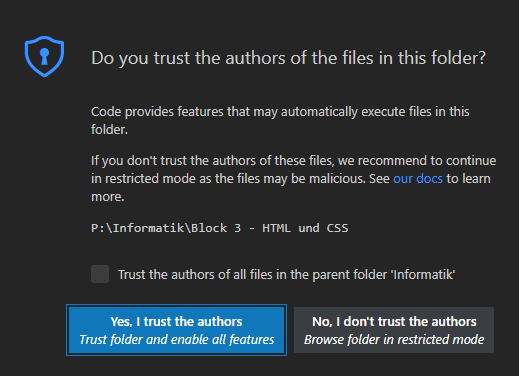519x376 pixels.
Task: Click the 'to learn more' text after link
Action: [x=468, y=179]
